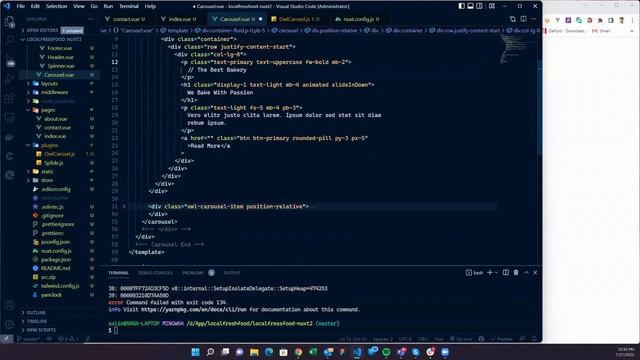The image size is (640, 360).
Task: Click the template breadcrumb item
Action: click(x=174, y=30)
